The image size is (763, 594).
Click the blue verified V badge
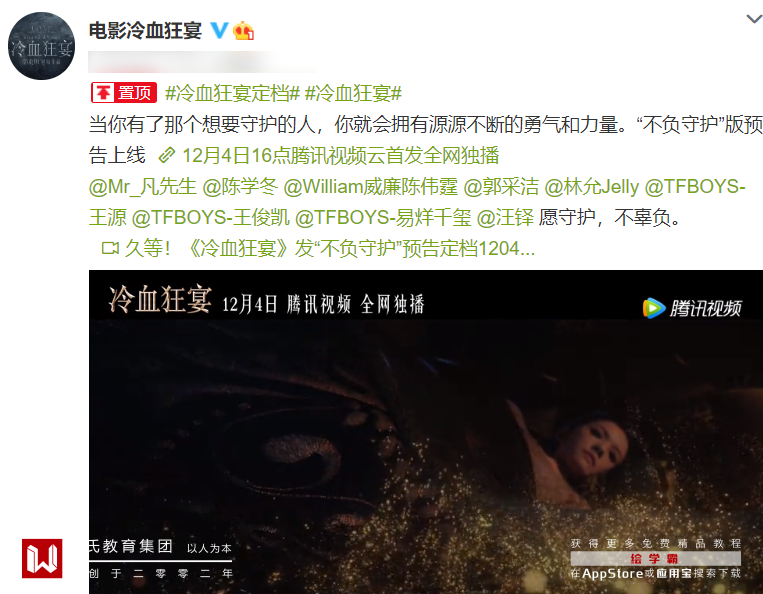click(219, 31)
